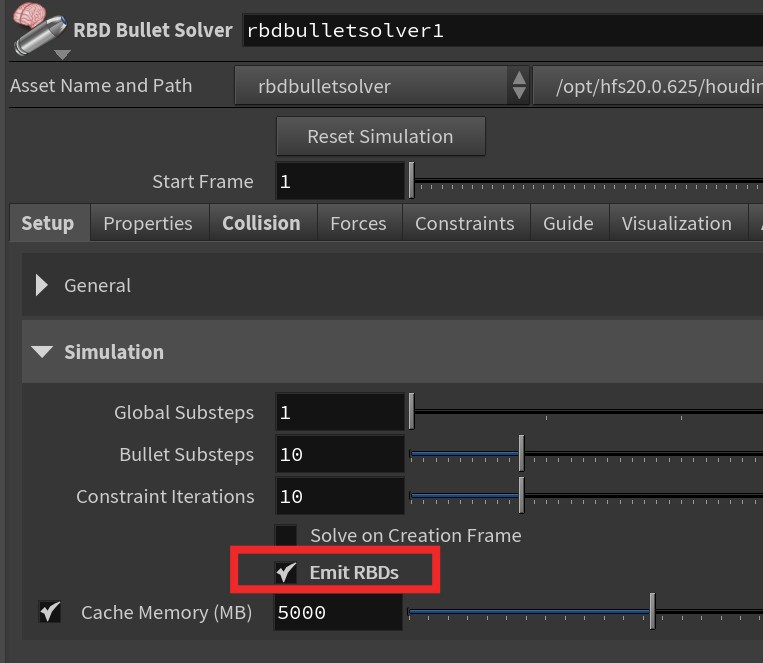Toggle the Cache Memory (MB) checkbox

coord(50,612)
